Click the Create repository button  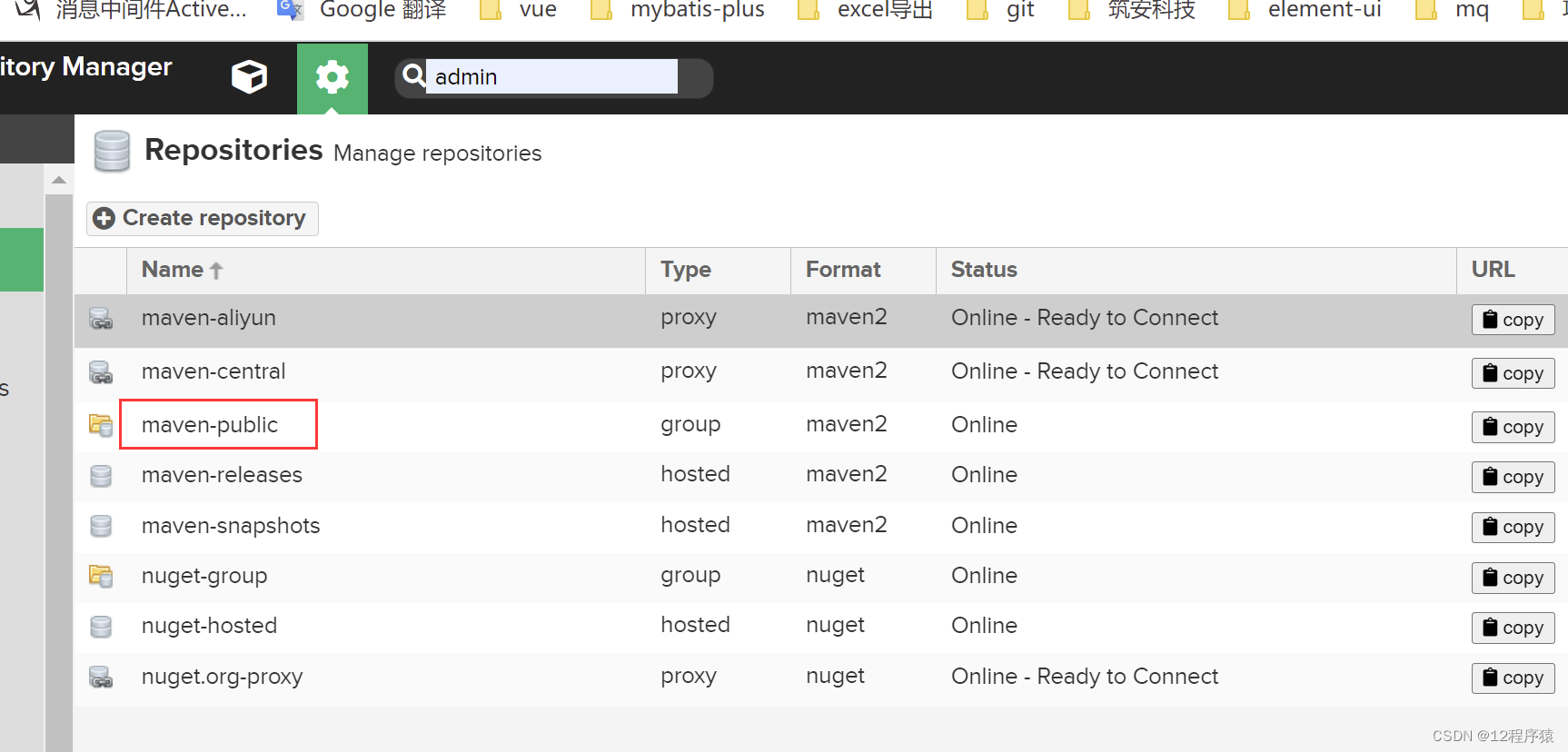tap(203, 218)
